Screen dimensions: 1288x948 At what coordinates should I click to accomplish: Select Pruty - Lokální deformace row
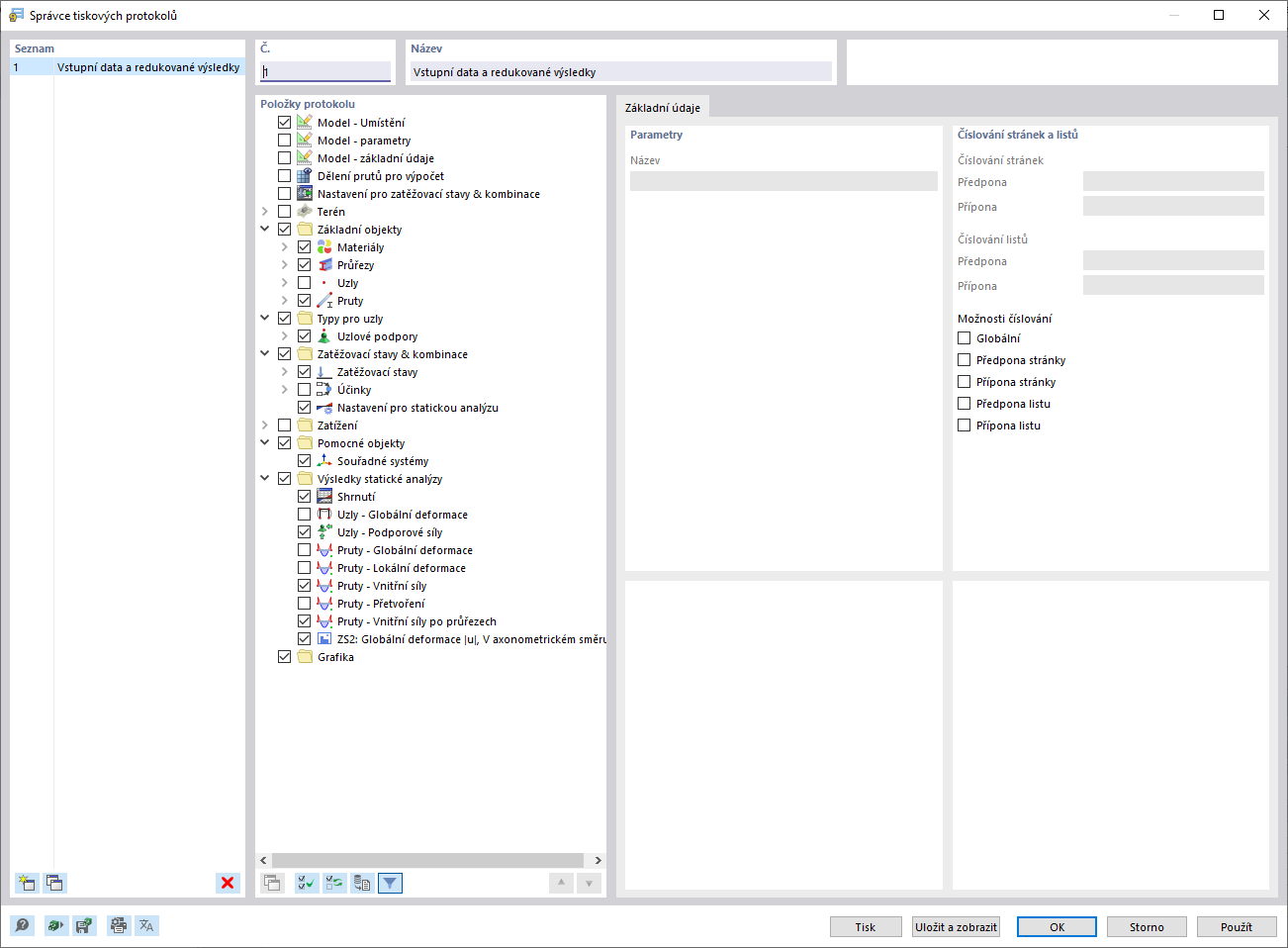pyautogui.click(x=402, y=568)
